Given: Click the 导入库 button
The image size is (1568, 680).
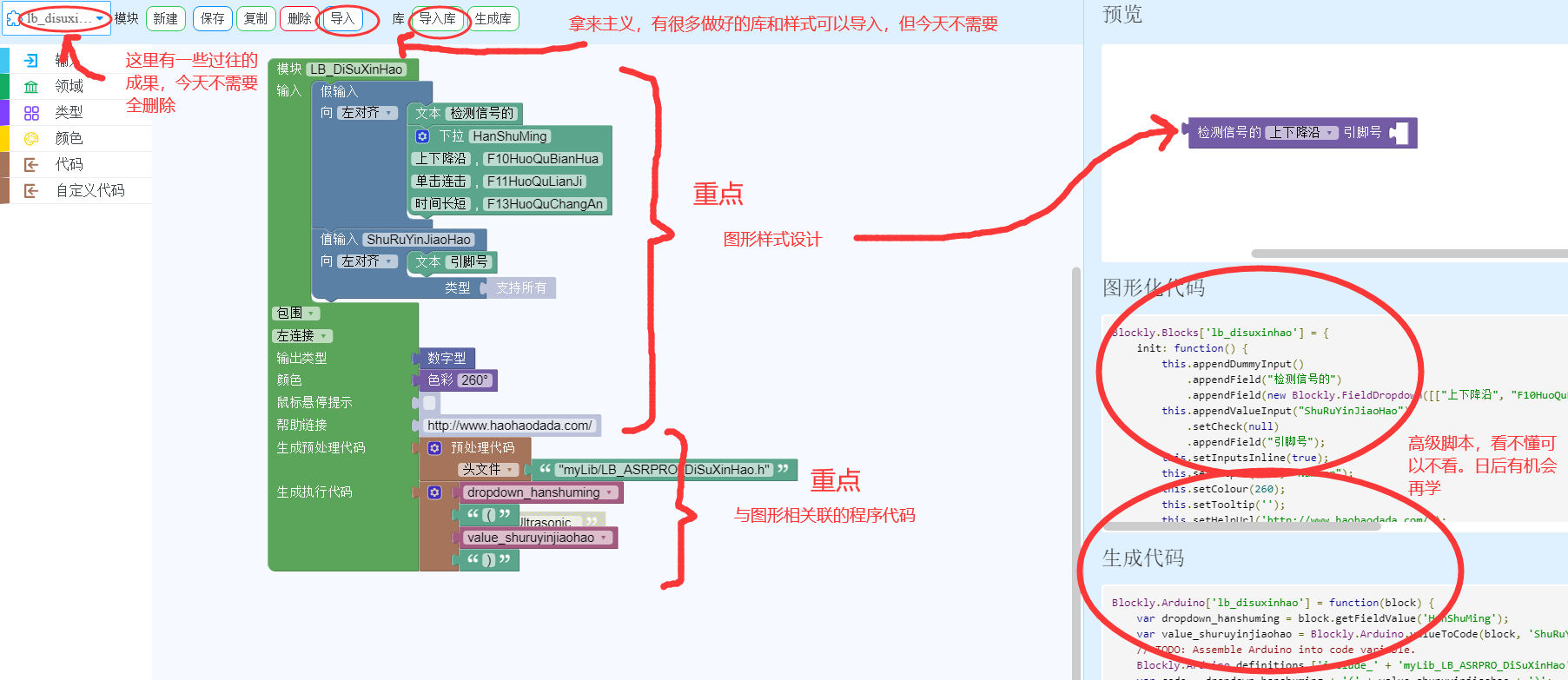Looking at the screenshot, I should coord(437,18).
